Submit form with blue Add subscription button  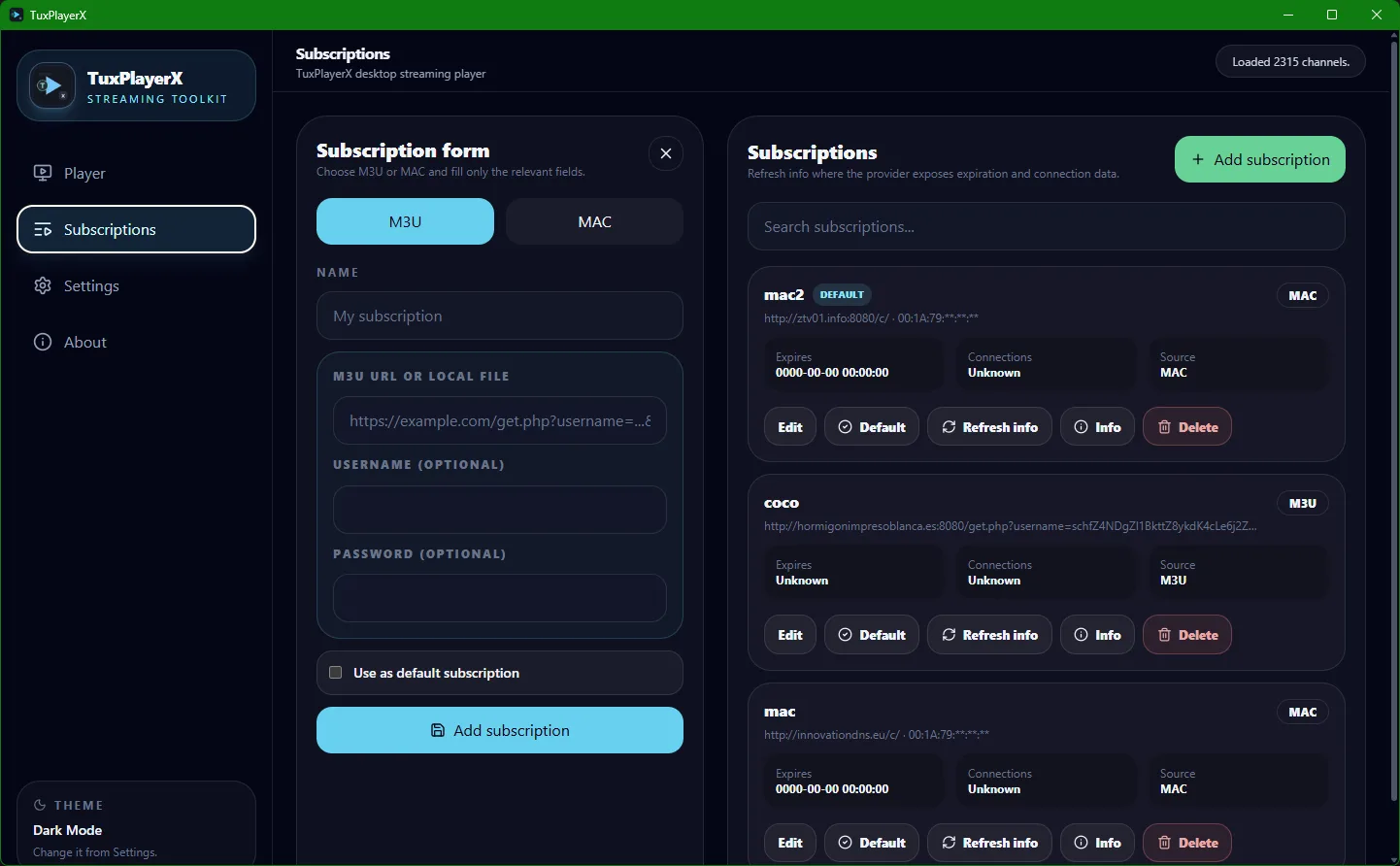[499, 731]
